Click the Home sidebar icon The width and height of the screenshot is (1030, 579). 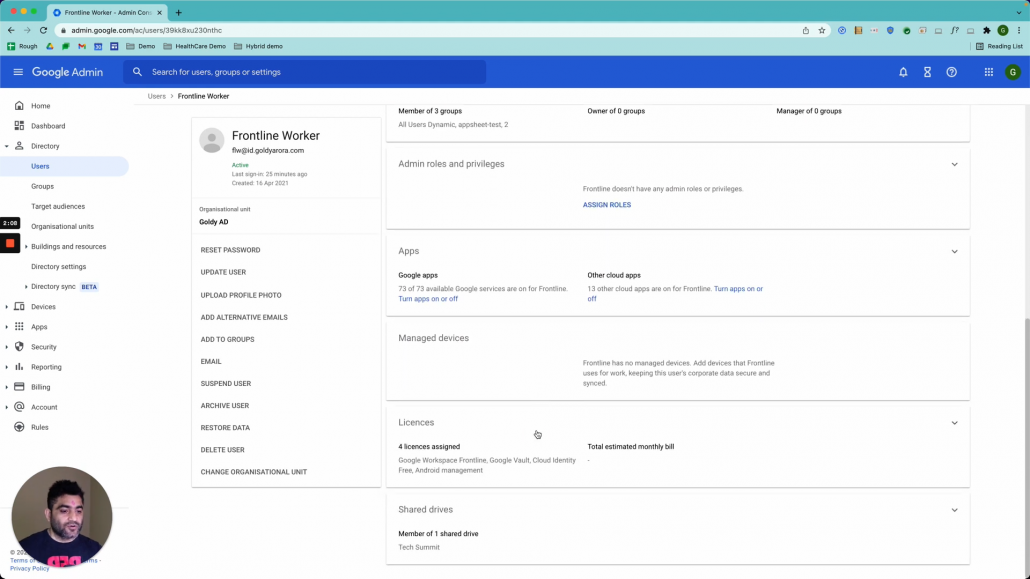pos(19,106)
